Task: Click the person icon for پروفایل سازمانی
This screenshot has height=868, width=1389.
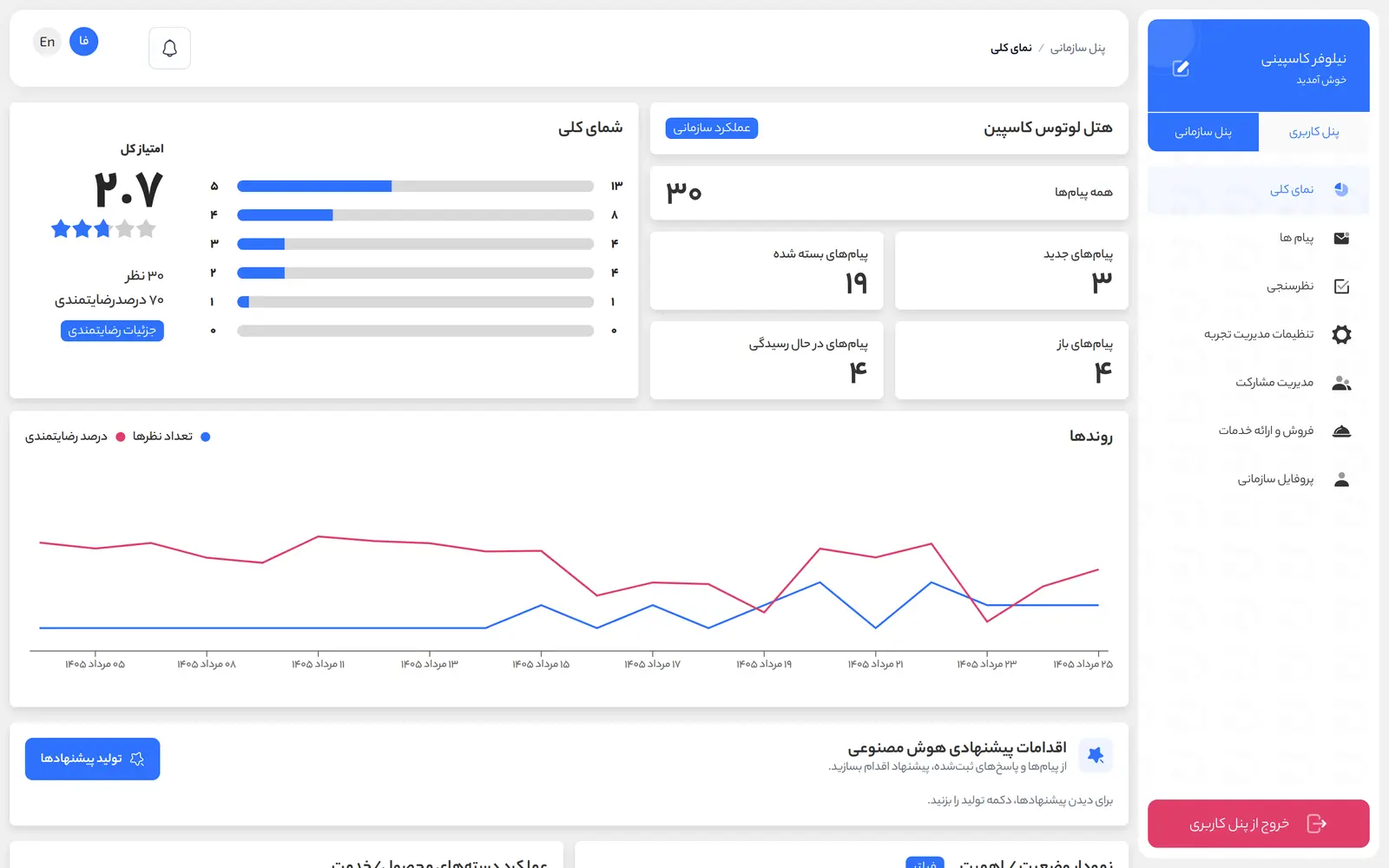Action: (x=1341, y=479)
